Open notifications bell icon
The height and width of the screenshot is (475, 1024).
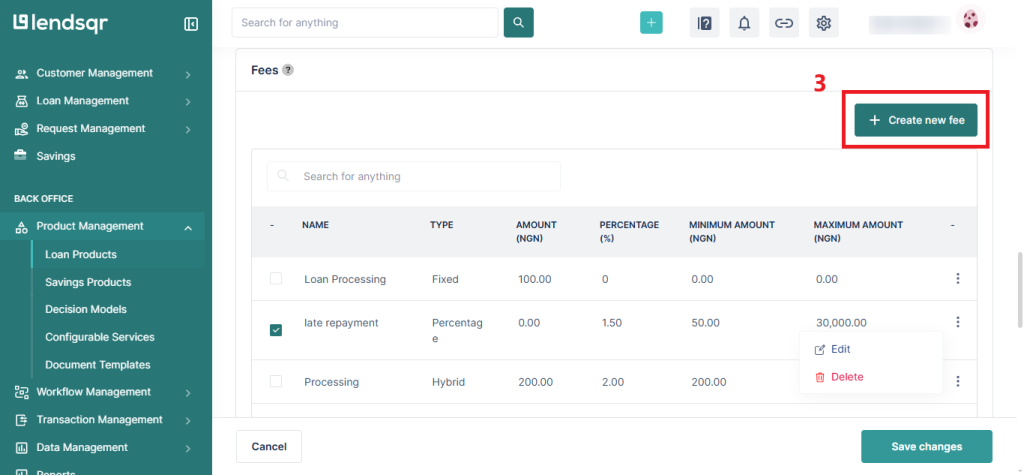pyautogui.click(x=744, y=23)
